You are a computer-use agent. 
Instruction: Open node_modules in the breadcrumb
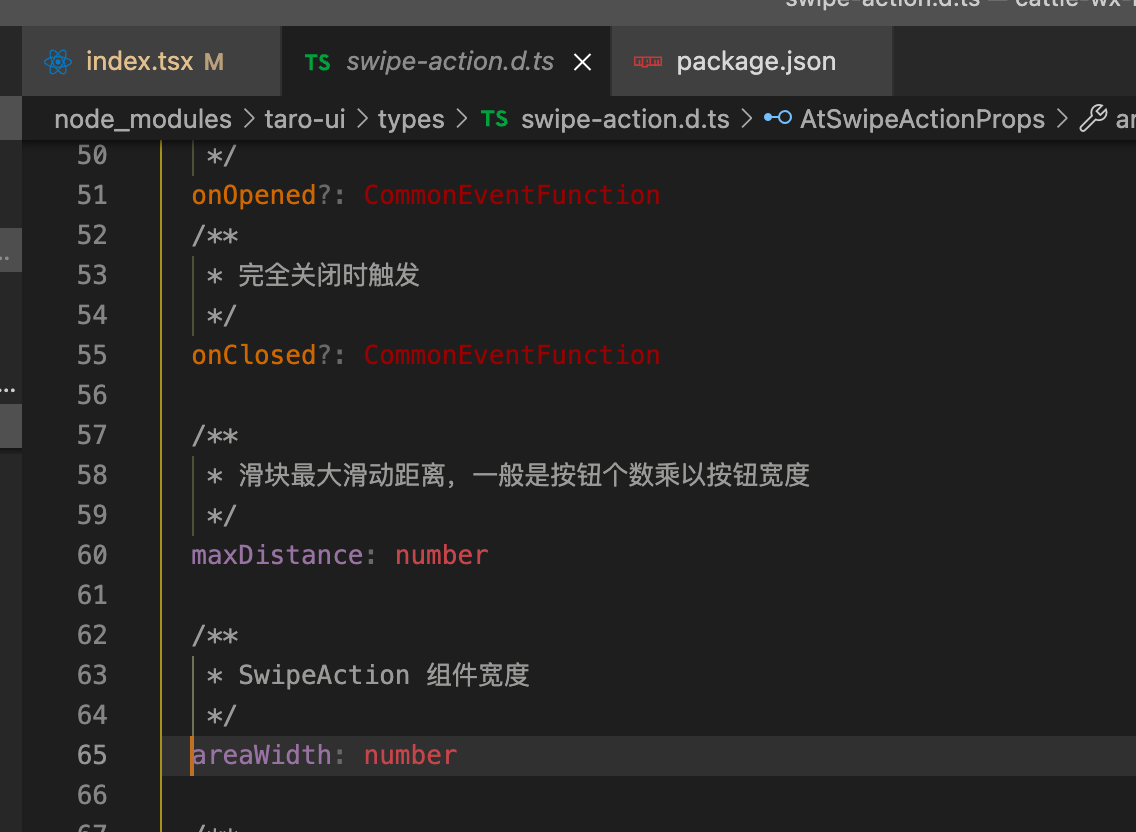143,119
